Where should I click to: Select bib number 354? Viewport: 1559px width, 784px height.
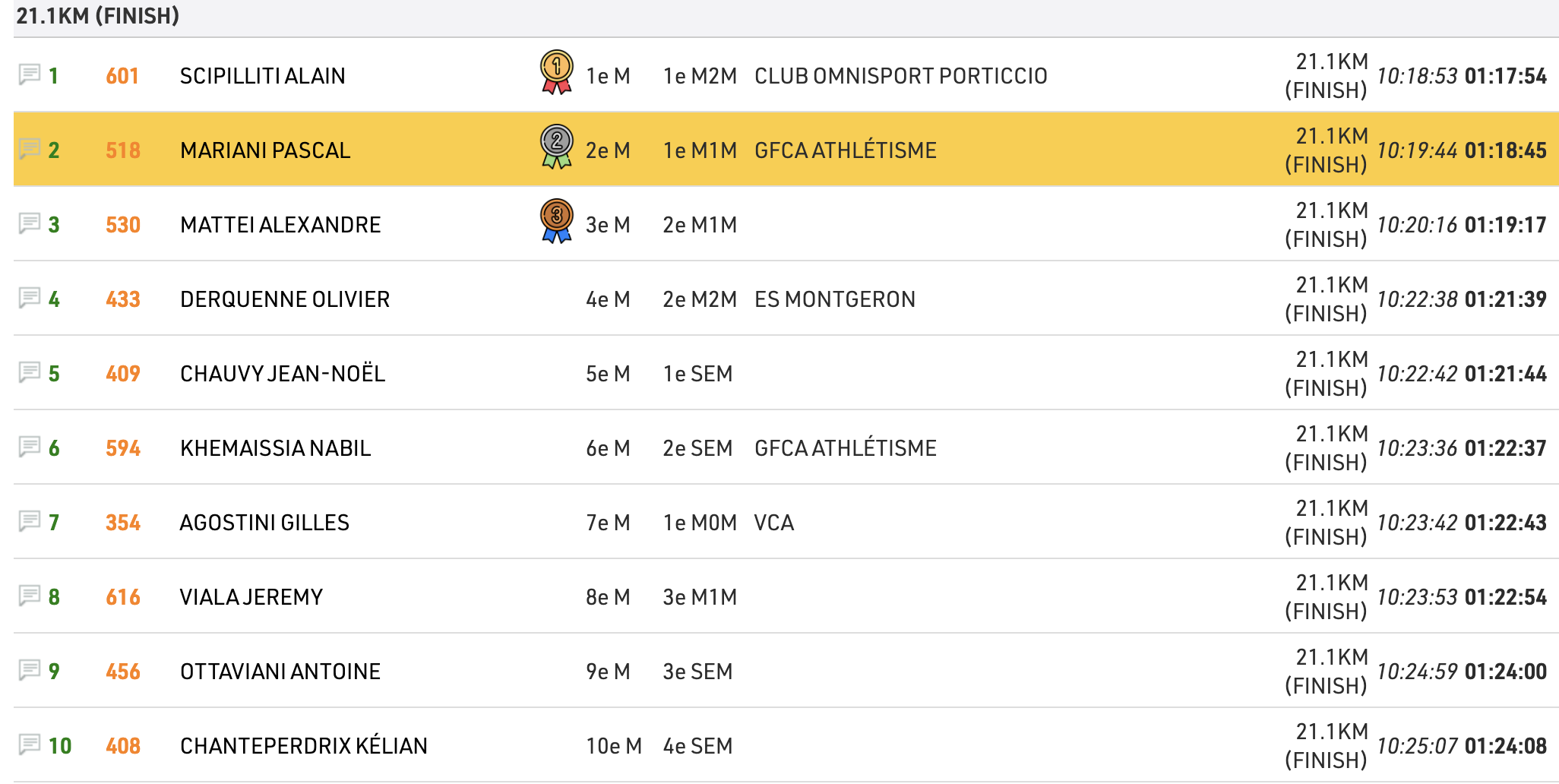pyautogui.click(x=123, y=523)
